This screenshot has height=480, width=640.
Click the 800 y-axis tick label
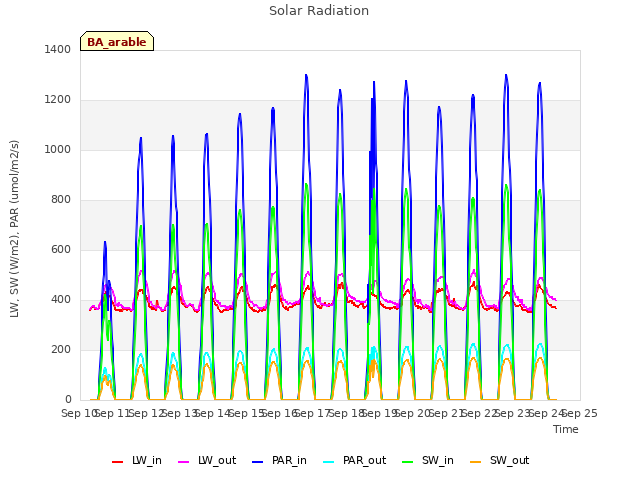point(61,200)
